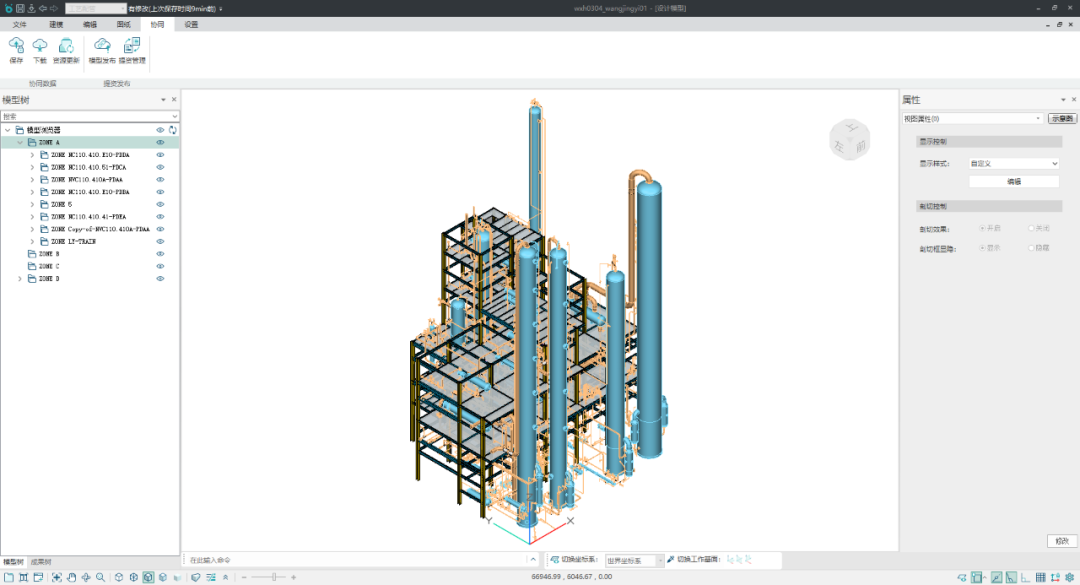Click the first page-shaped icon in bottom toolbar
1080x585 pixels.
coord(9,577)
